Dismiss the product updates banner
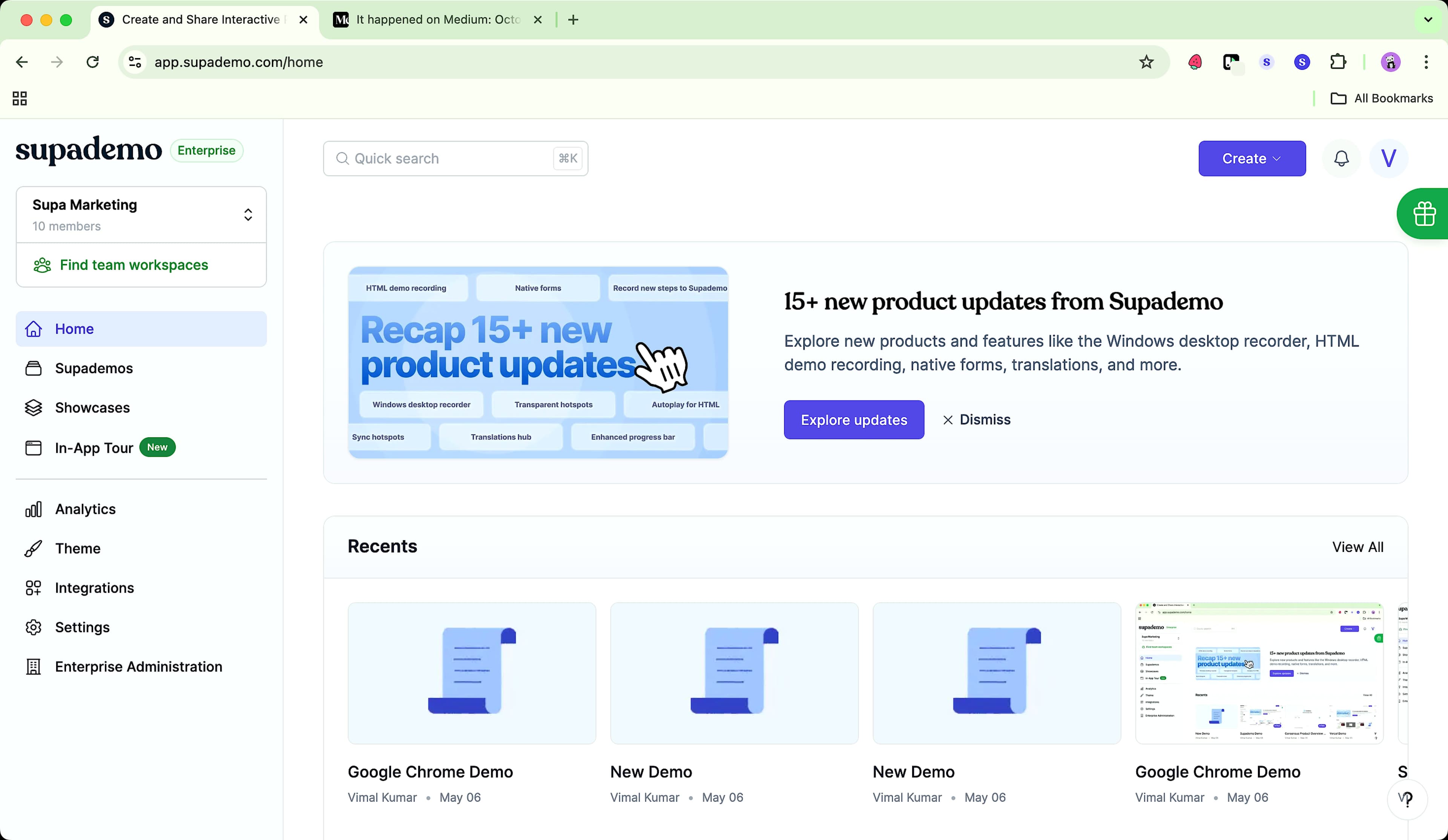Image resolution: width=1448 pixels, height=840 pixels. point(976,420)
